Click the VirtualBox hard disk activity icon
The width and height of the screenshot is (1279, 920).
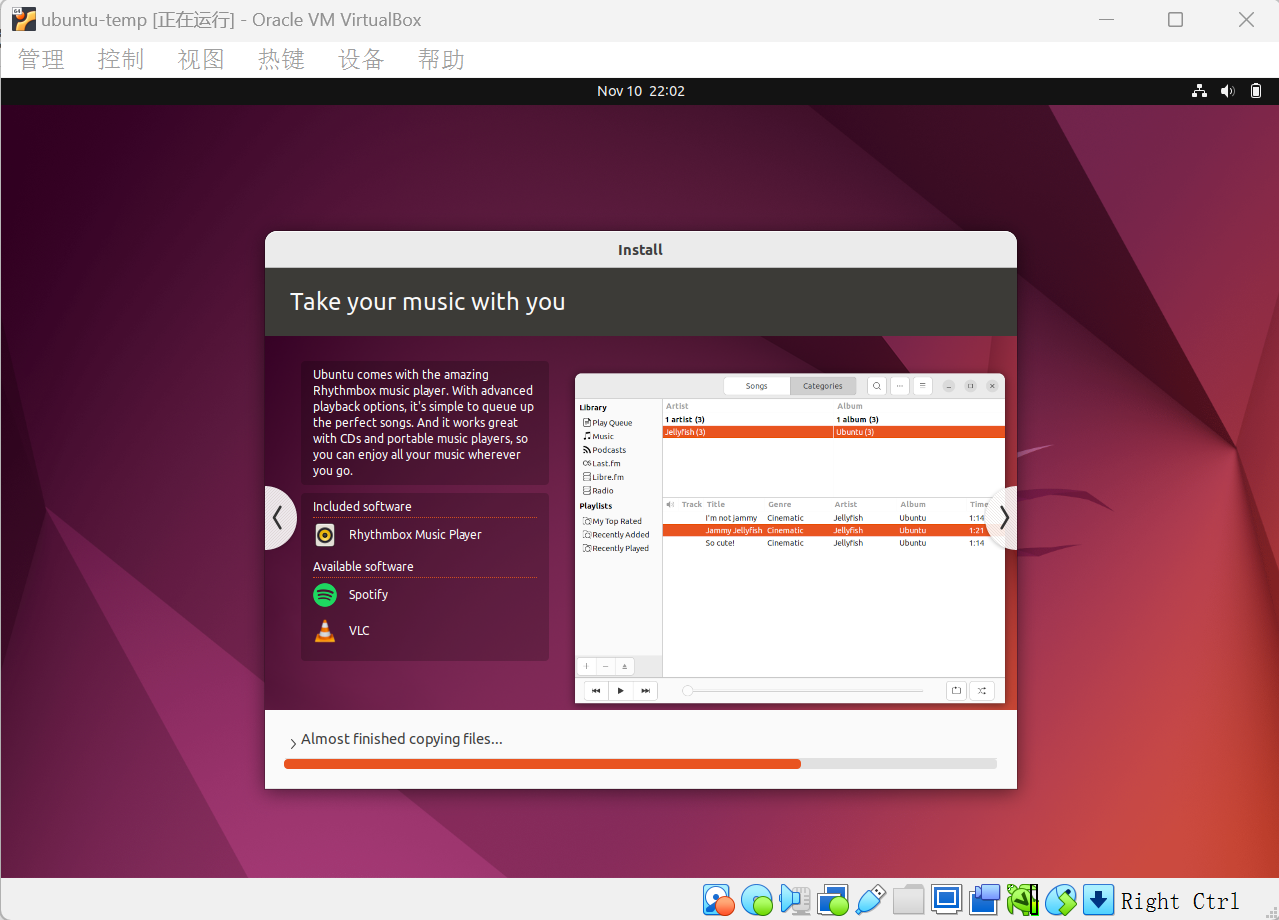pyautogui.click(x=718, y=900)
